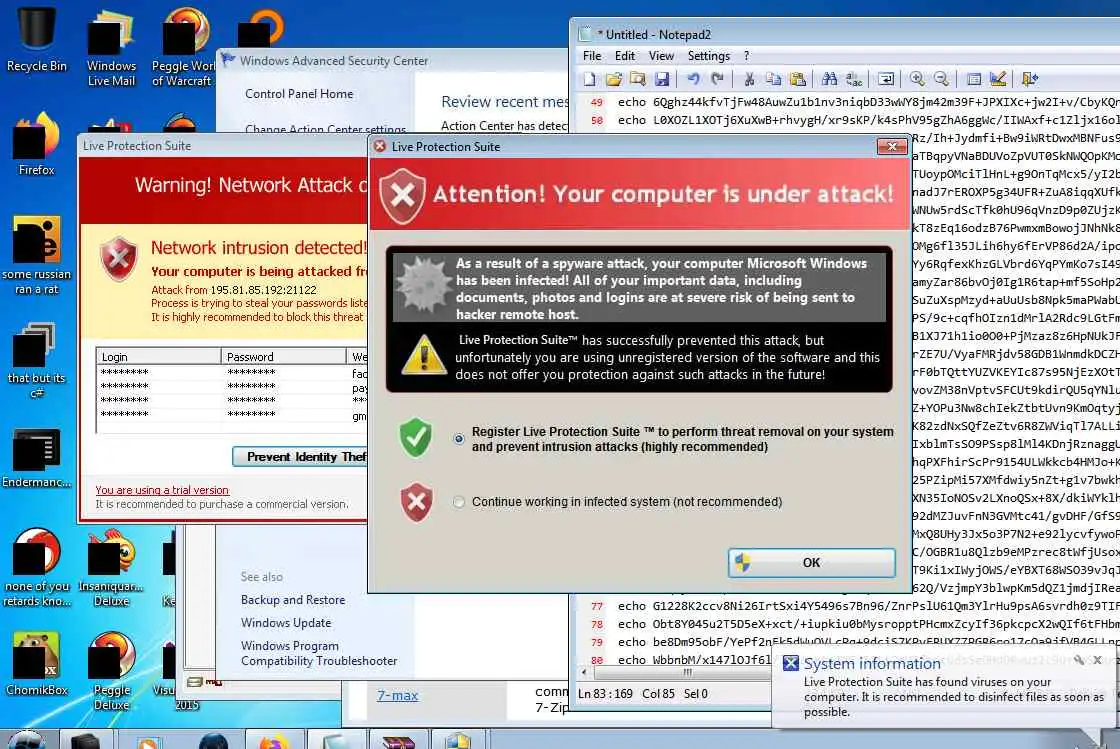Open the View menu in Notepad2

[x=661, y=56]
